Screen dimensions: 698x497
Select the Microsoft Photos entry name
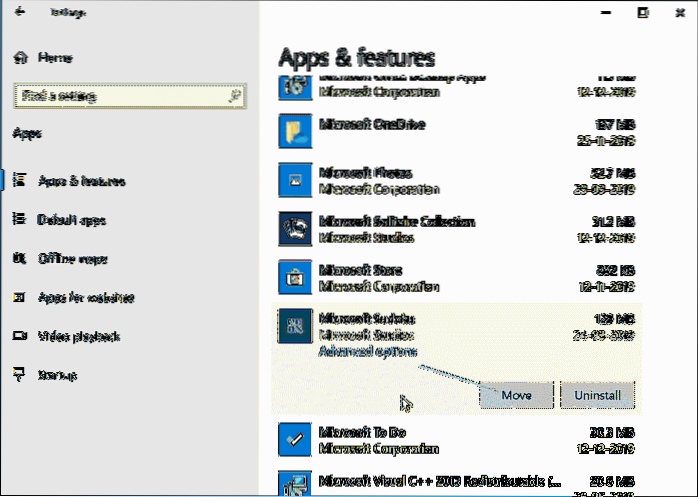tap(366, 173)
